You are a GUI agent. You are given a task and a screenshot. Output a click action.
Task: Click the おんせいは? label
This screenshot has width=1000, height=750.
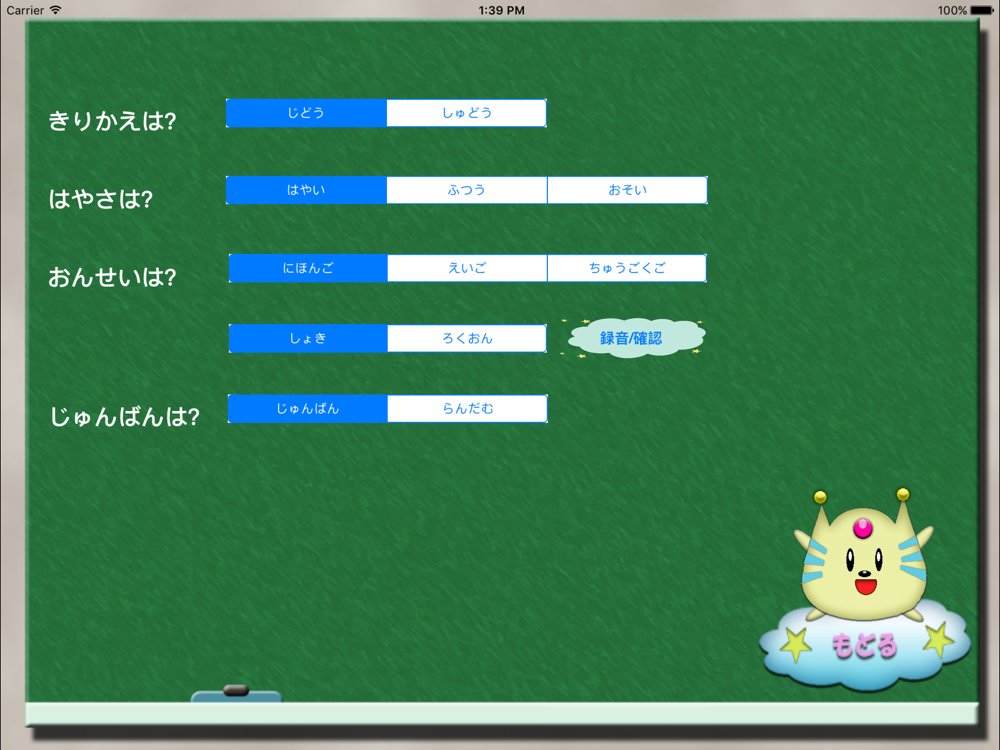112,277
